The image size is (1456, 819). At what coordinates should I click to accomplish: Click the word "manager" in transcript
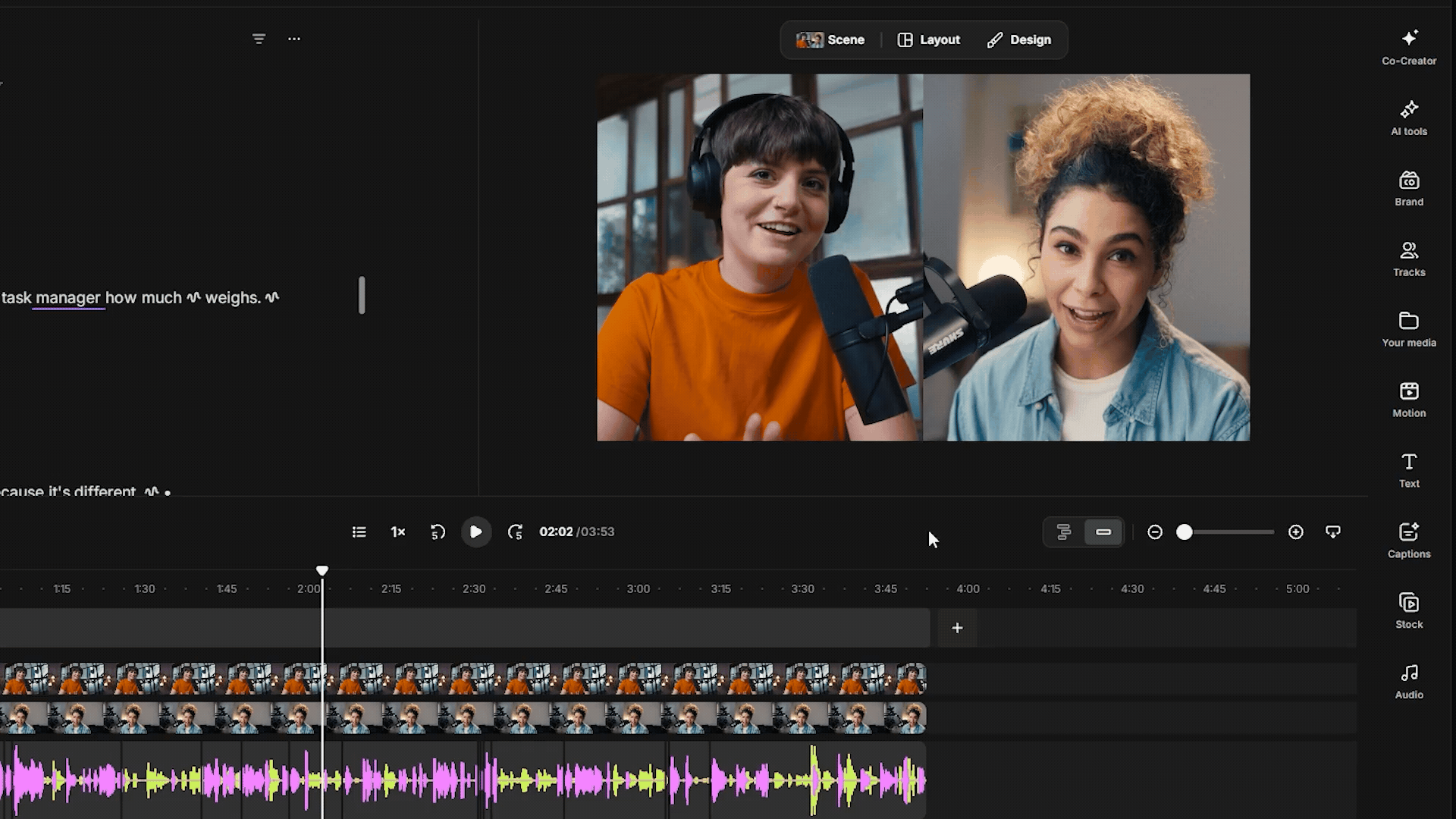click(x=68, y=298)
